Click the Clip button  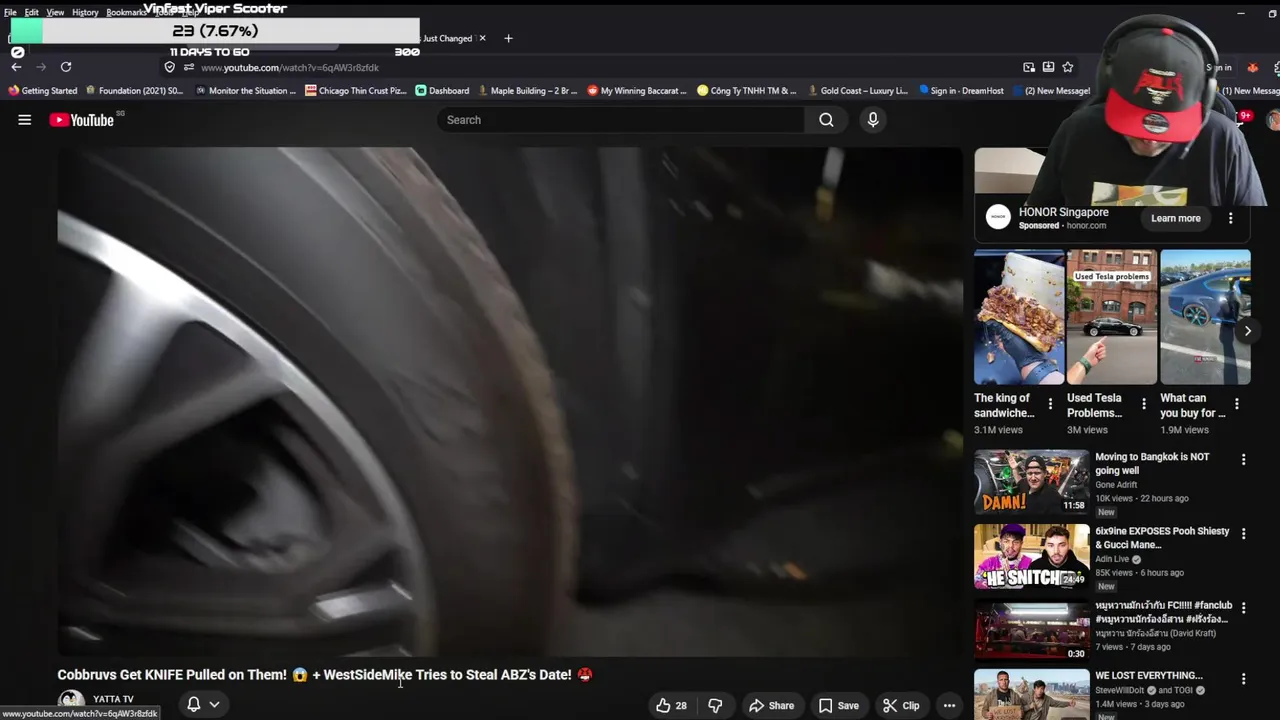pyautogui.click(x=901, y=706)
